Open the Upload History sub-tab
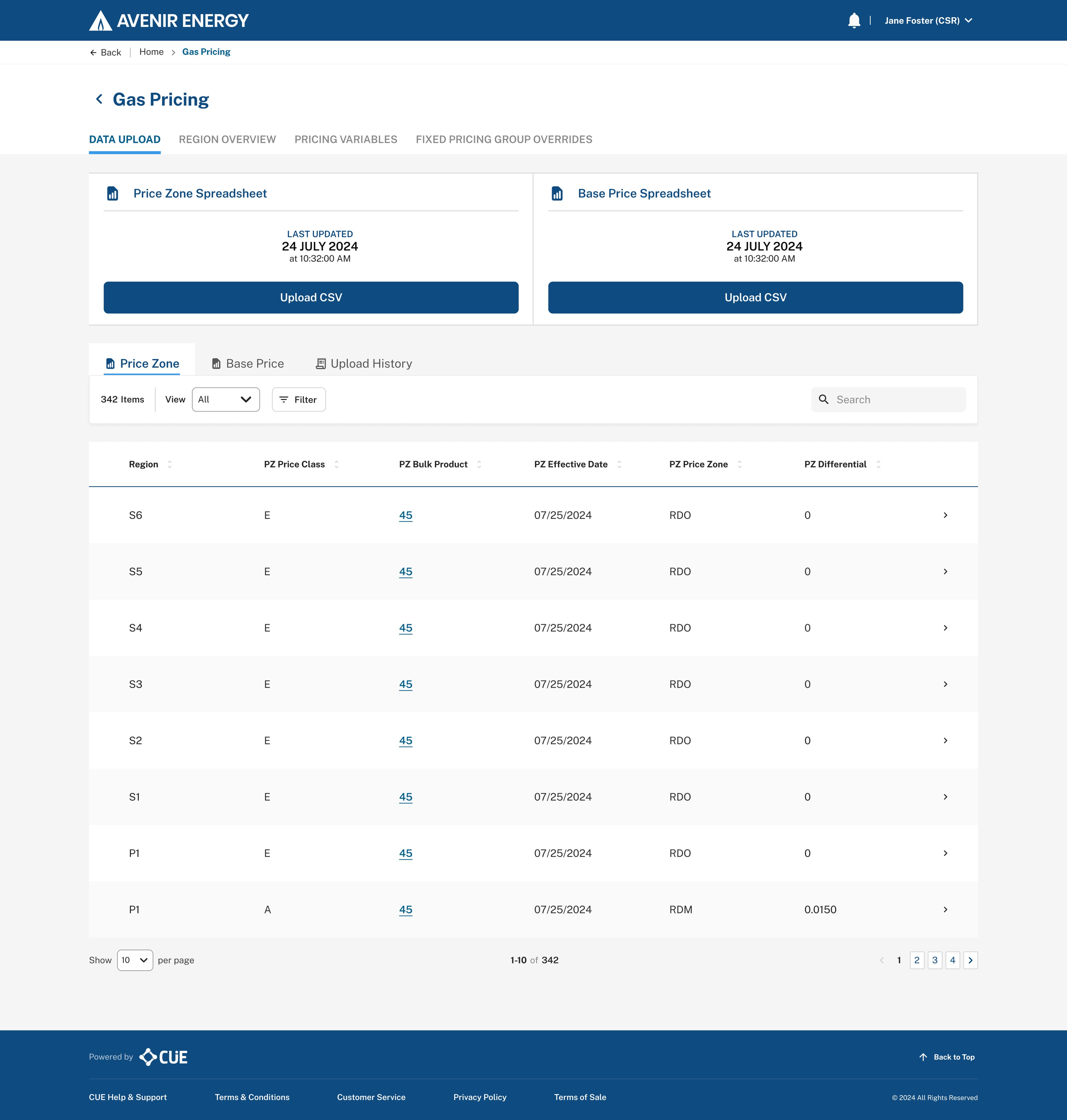 (x=364, y=364)
